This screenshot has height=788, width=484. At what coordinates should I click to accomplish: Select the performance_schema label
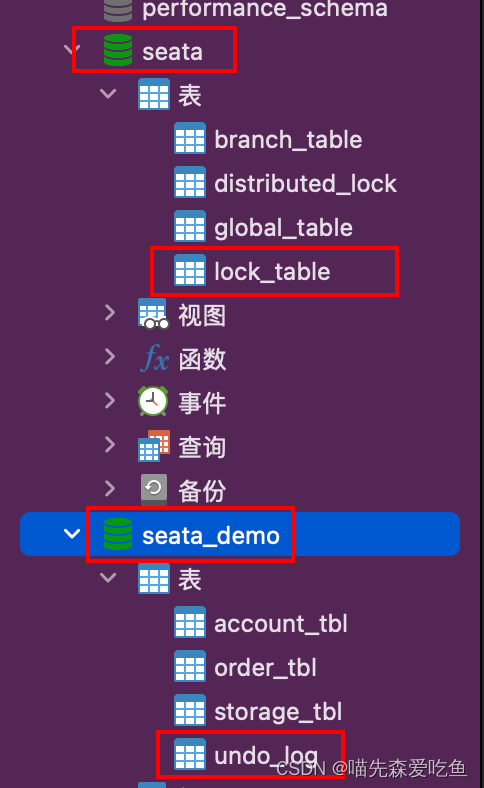pos(265,9)
